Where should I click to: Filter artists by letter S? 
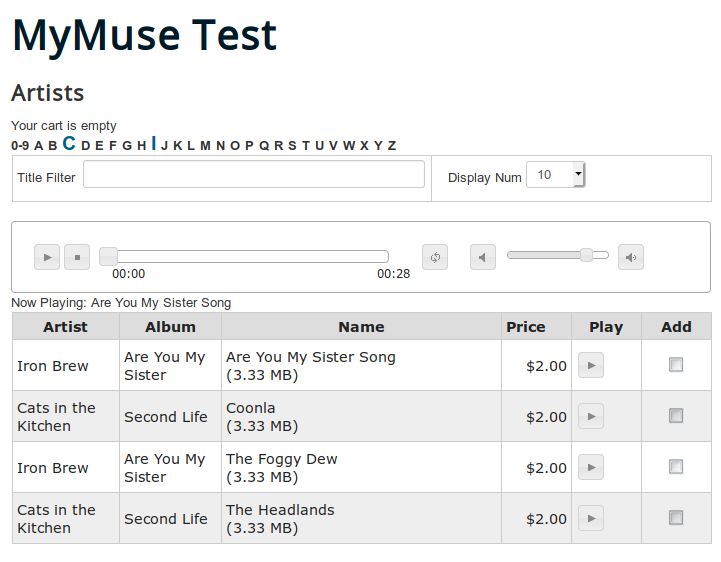point(292,146)
